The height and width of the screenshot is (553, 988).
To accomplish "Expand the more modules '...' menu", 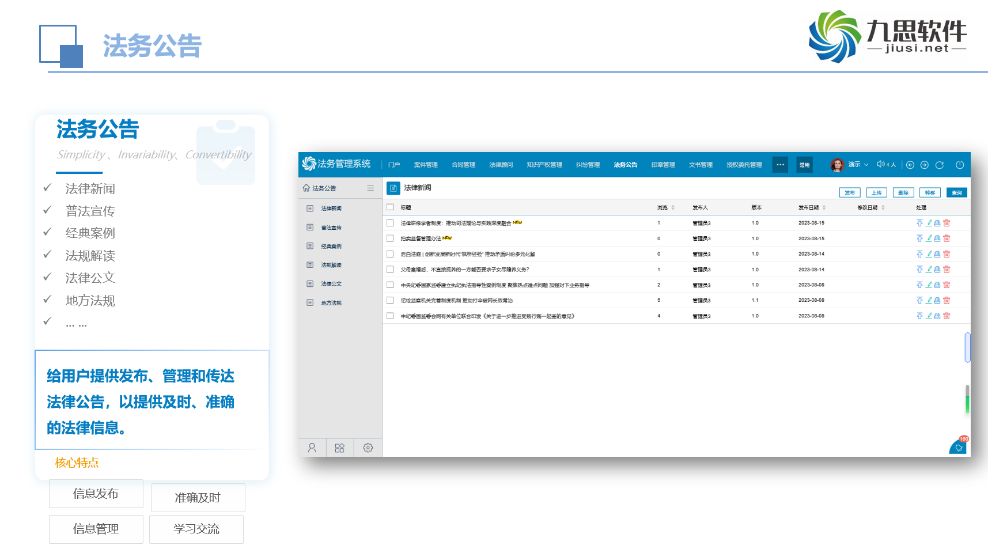I will pos(780,165).
